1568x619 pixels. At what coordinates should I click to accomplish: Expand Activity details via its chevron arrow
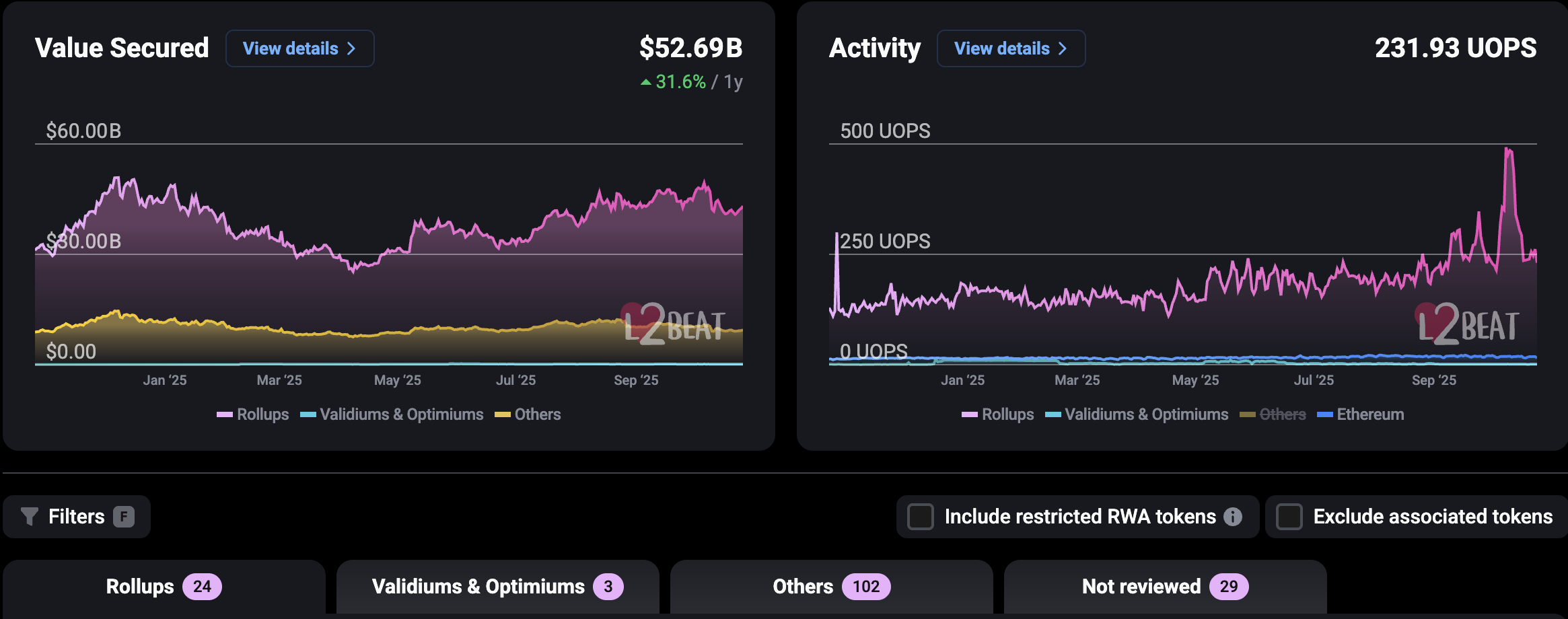pyautogui.click(x=1062, y=48)
